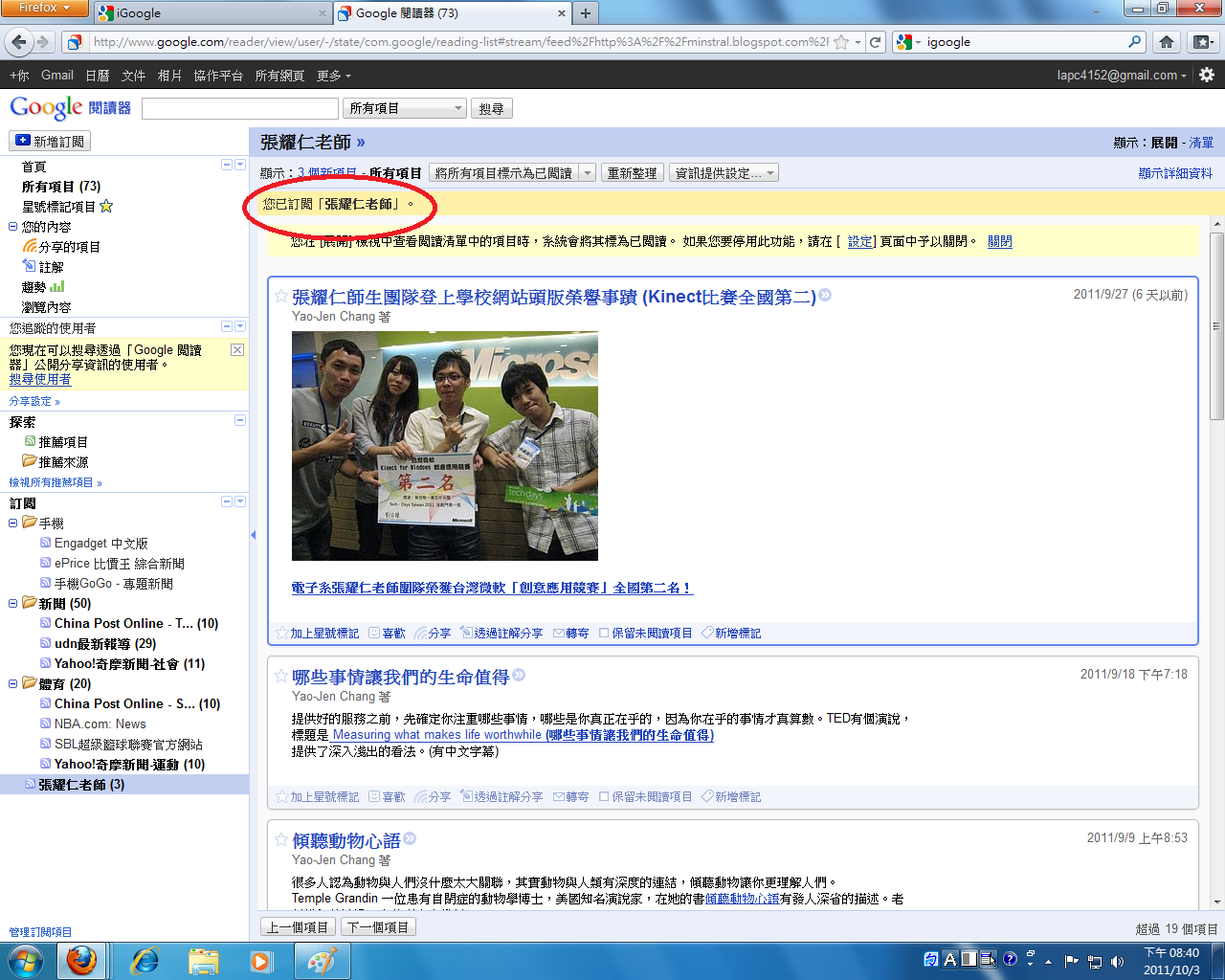This screenshot has width=1225, height=980.
Task: Open the Firefox menu button
Action: point(44,8)
